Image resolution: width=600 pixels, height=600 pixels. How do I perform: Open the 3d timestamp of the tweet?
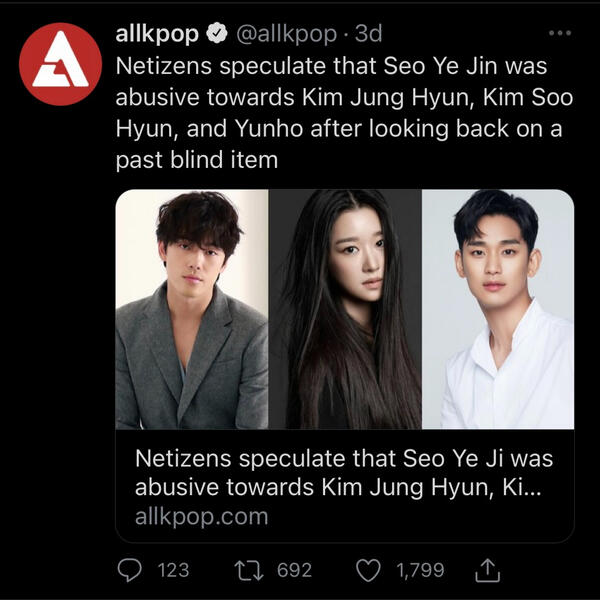[x=369, y=35]
